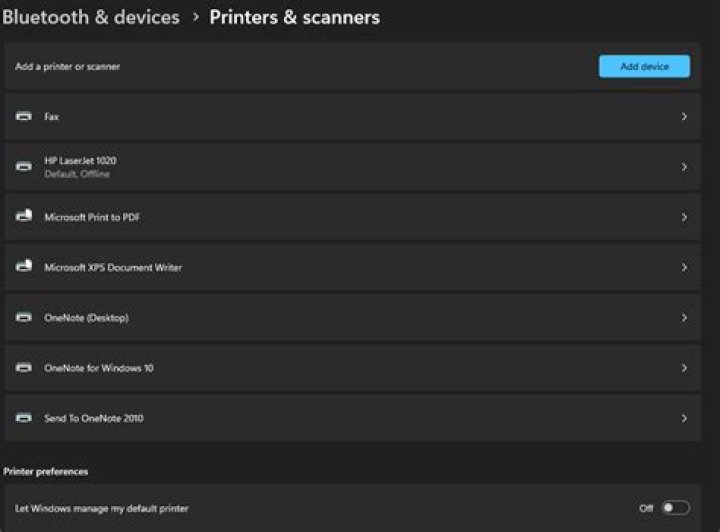Open the Microsoft Print to PDF label
Image resolution: width=720 pixels, height=532 pixels.
coord(92,217)
